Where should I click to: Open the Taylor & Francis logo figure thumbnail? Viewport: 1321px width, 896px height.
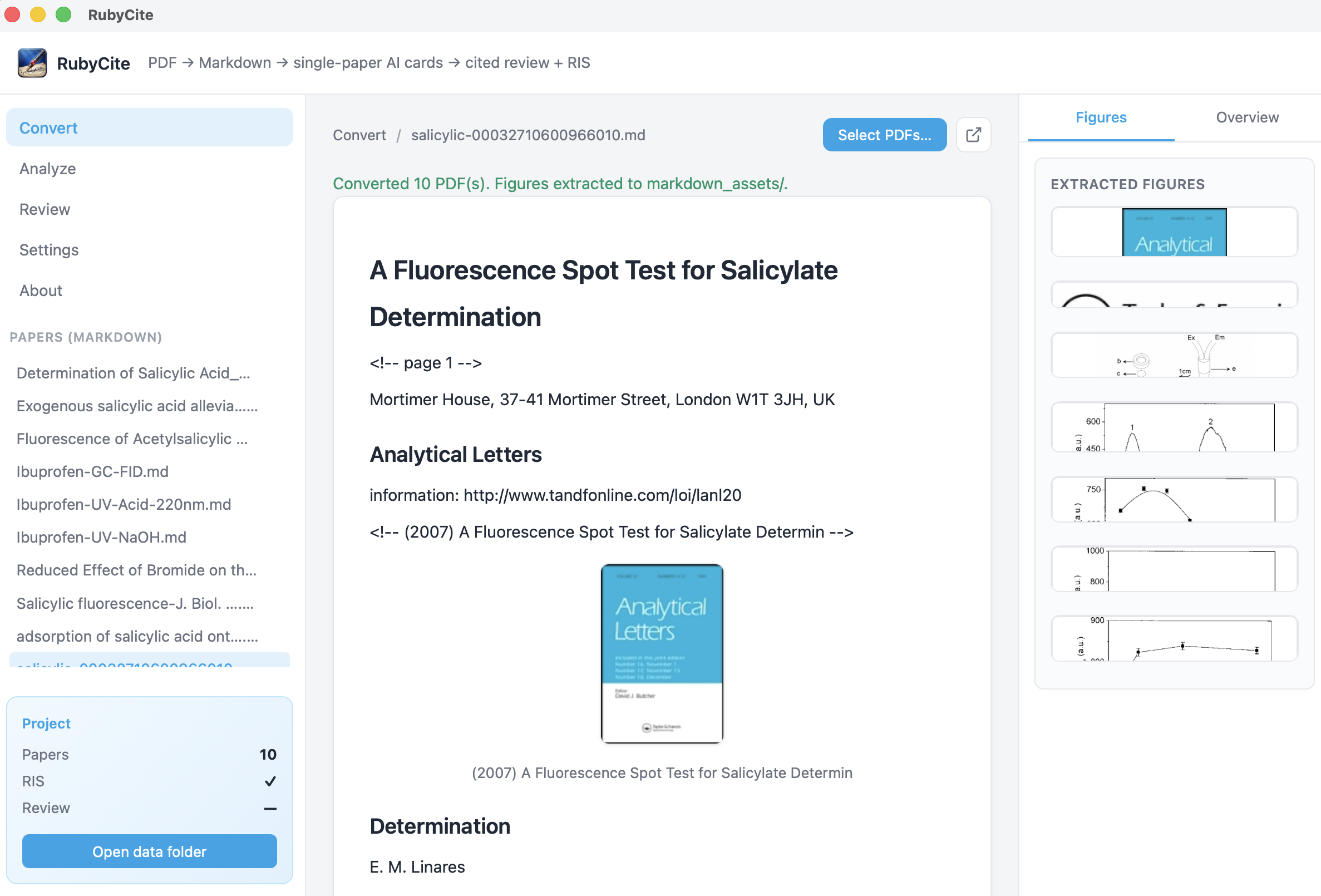(1174, 294)
